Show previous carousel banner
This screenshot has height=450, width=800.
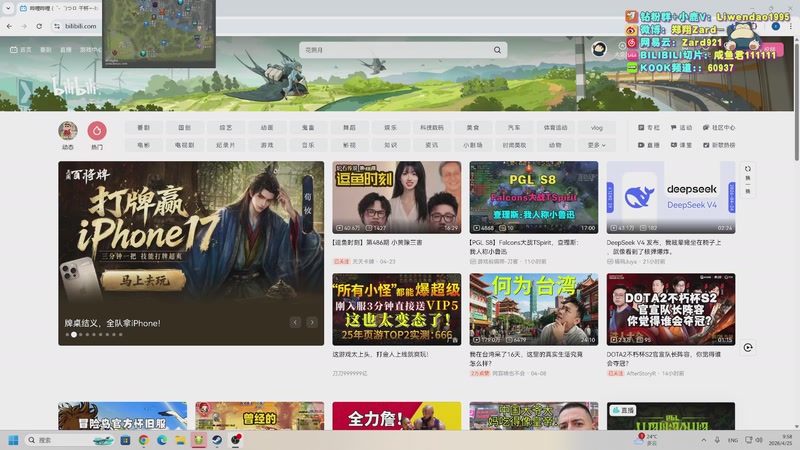pyautogui.click(x=295, y=322)
